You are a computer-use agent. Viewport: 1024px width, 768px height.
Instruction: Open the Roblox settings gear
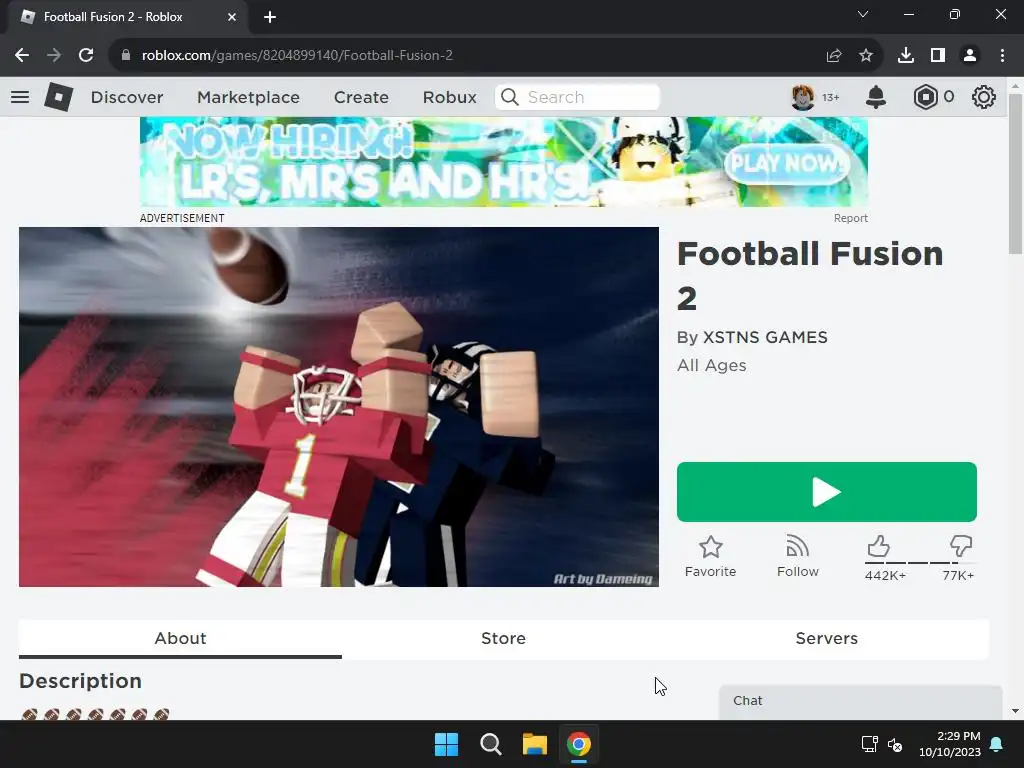[984, 97]
